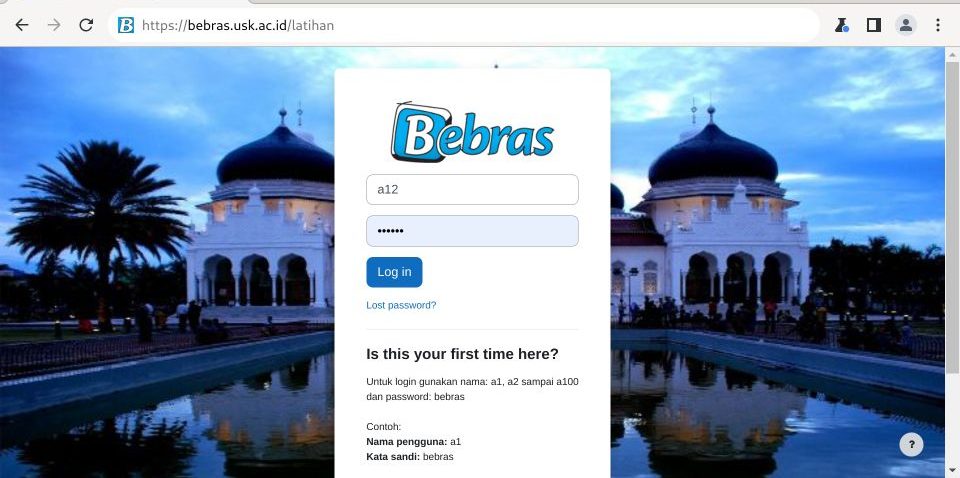
Task: Open the browser three-dot menu
Action: pyautogui.click(x=937, y=25)
